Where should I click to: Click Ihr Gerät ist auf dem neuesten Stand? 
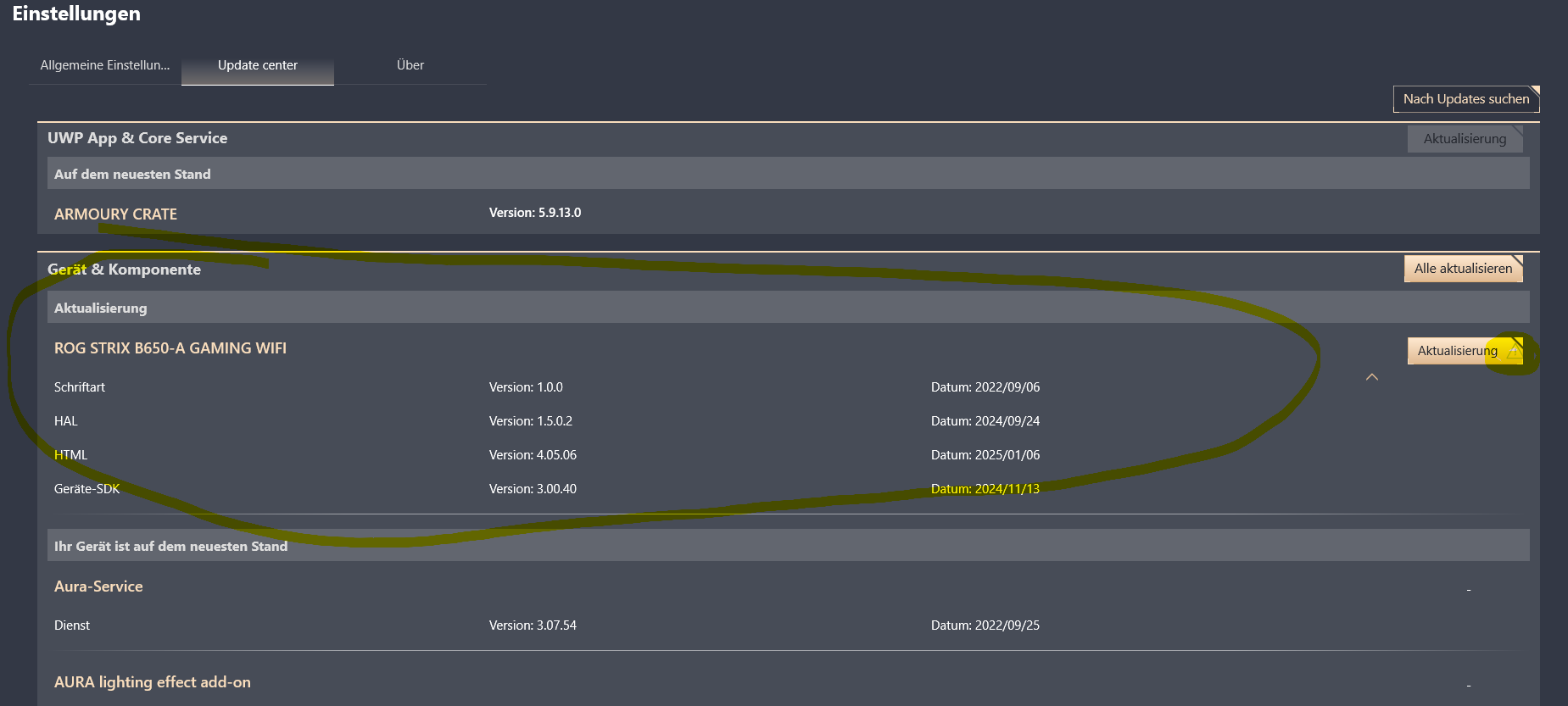pos(789,545)
